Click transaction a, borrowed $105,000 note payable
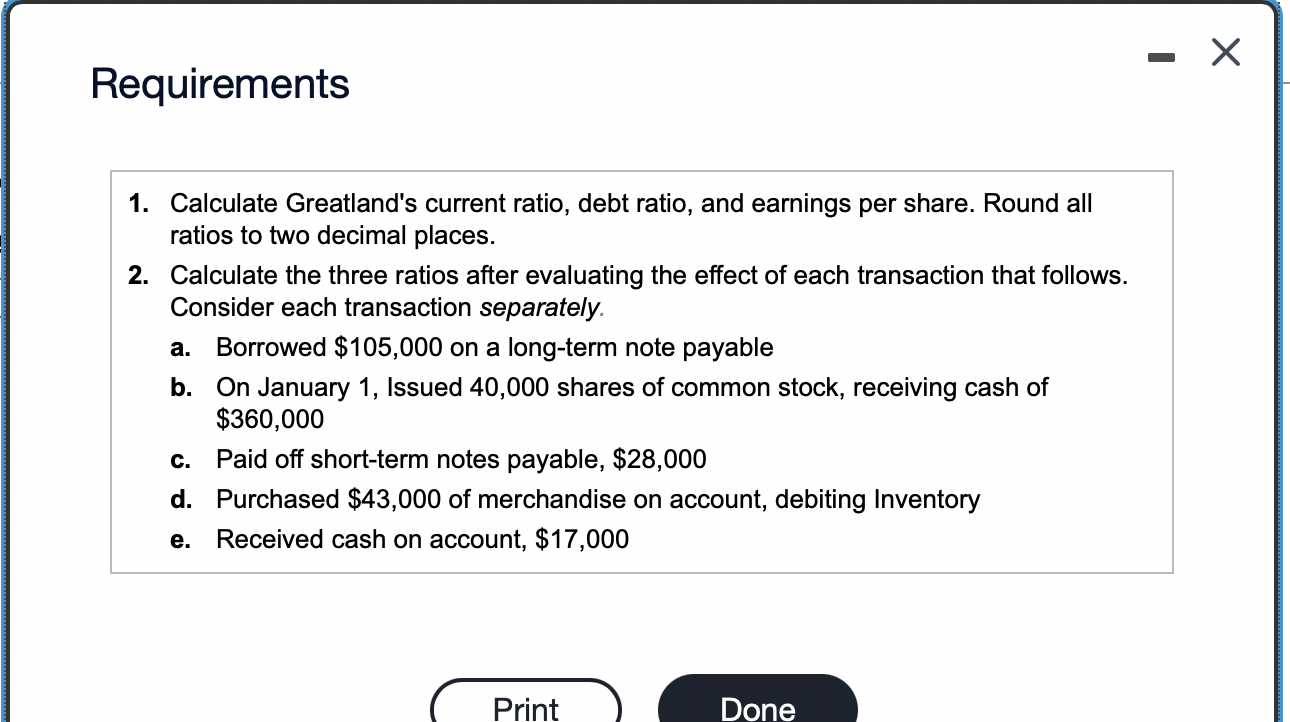Viewport: 1290px width, 722px height. pos(494,348)
